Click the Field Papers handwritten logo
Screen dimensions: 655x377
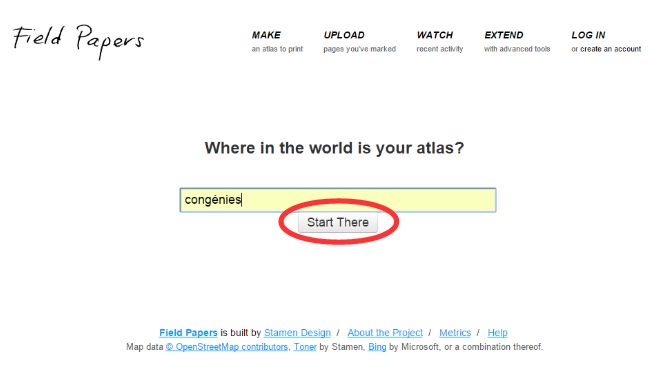point(78,41)
